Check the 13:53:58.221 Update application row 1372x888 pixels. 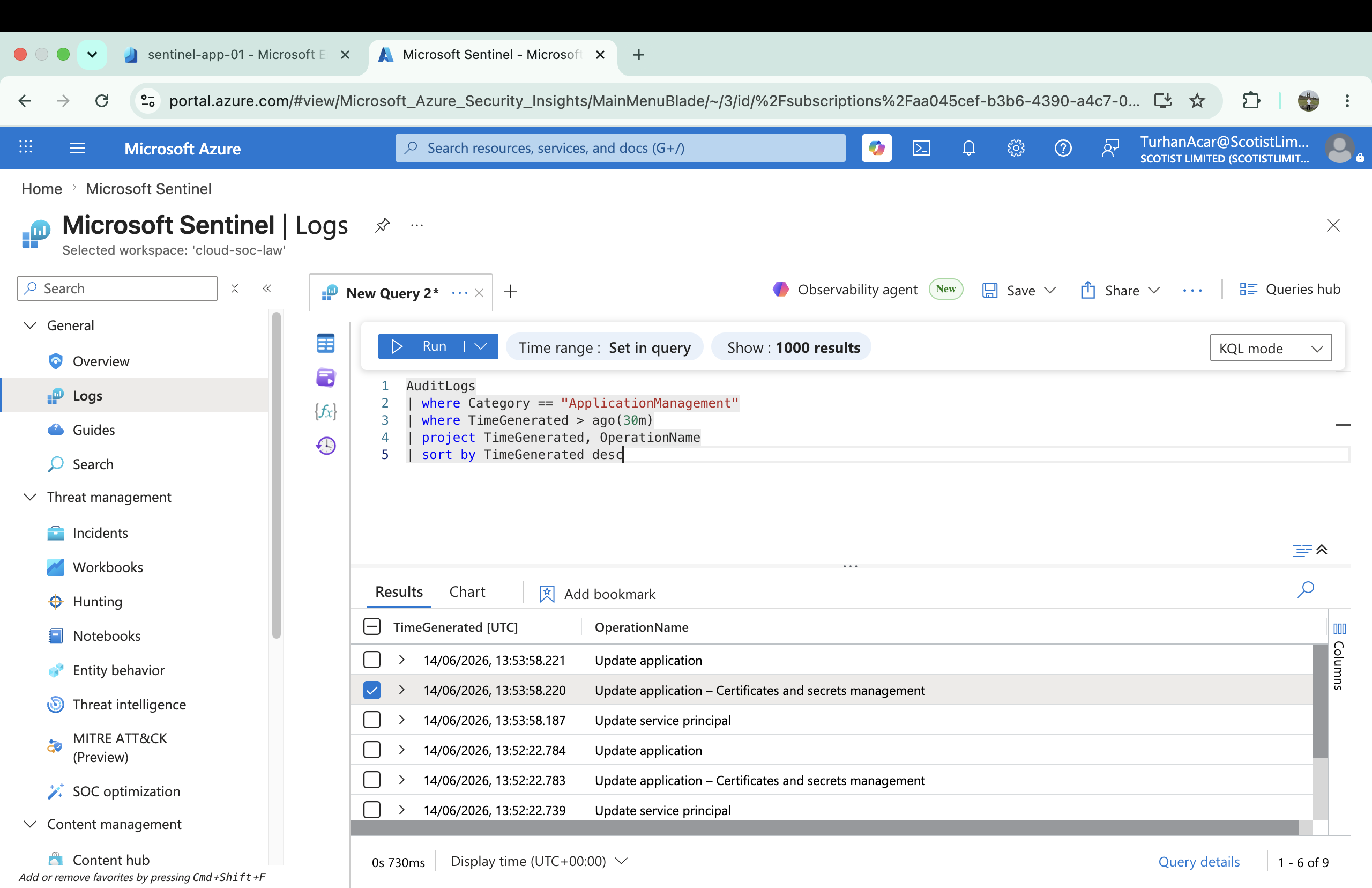(371, 660)
